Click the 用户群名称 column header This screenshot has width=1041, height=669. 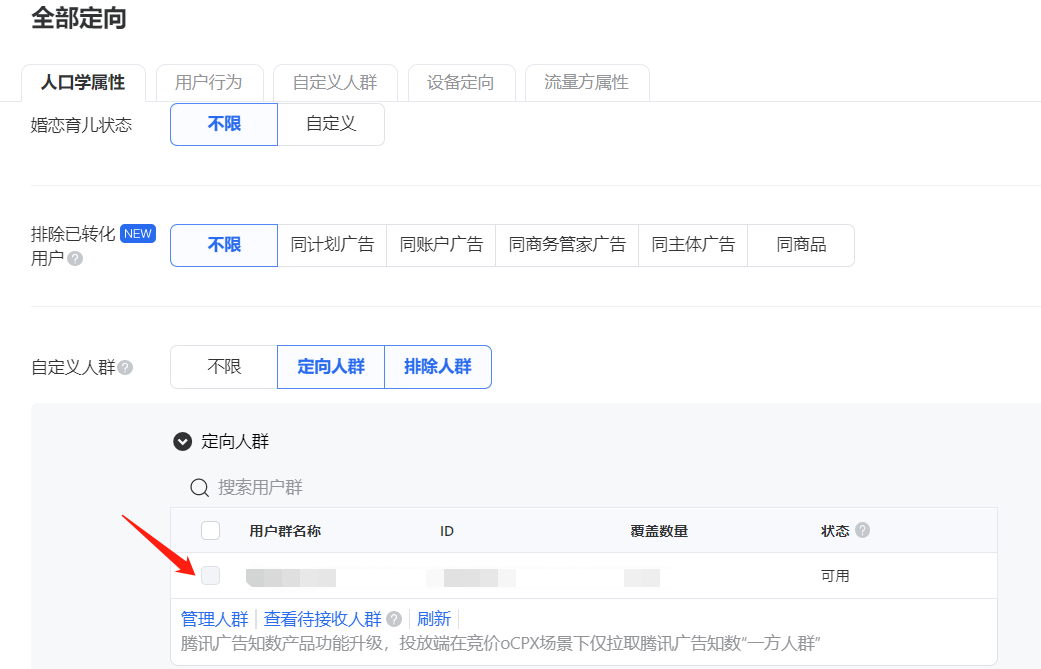[285, 531]
